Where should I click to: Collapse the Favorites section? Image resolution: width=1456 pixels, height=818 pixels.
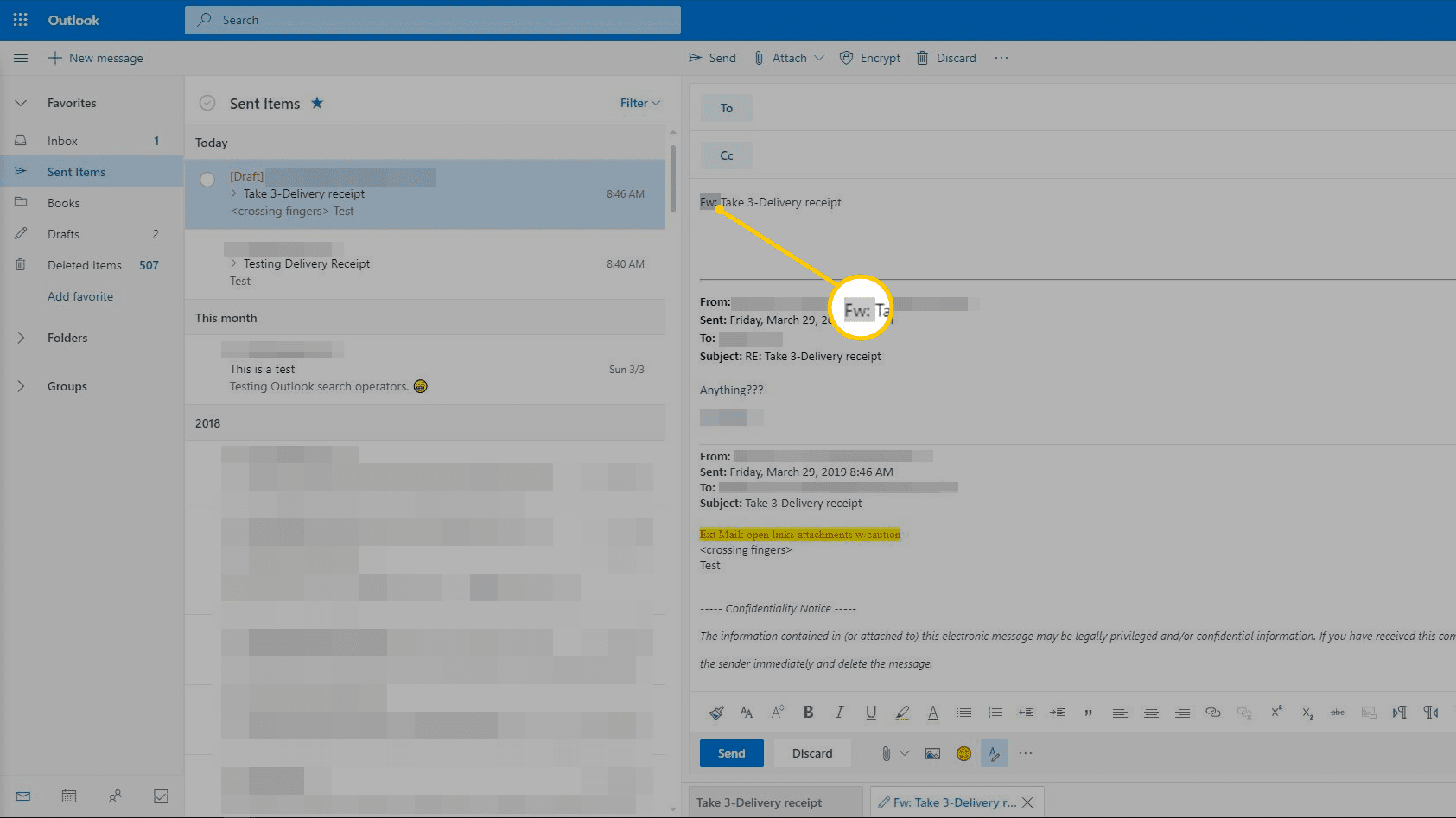(21, 103)
